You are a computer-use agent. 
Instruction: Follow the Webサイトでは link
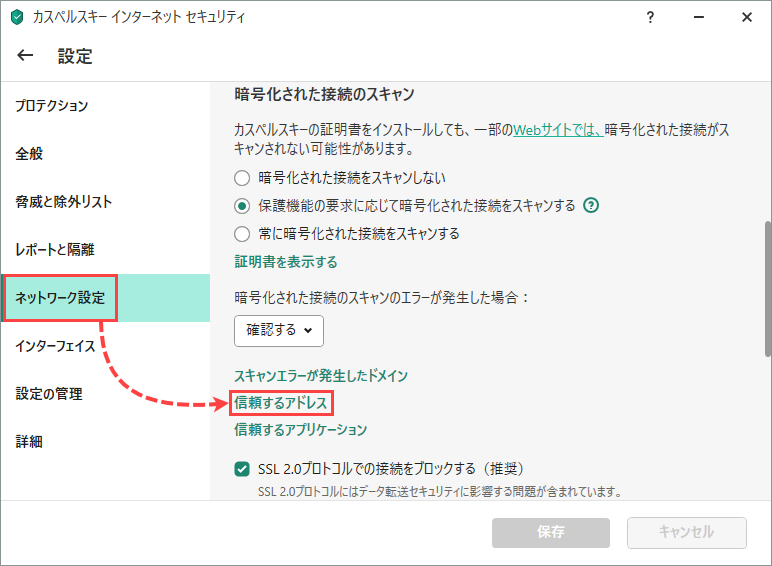(x=558, y=130)
